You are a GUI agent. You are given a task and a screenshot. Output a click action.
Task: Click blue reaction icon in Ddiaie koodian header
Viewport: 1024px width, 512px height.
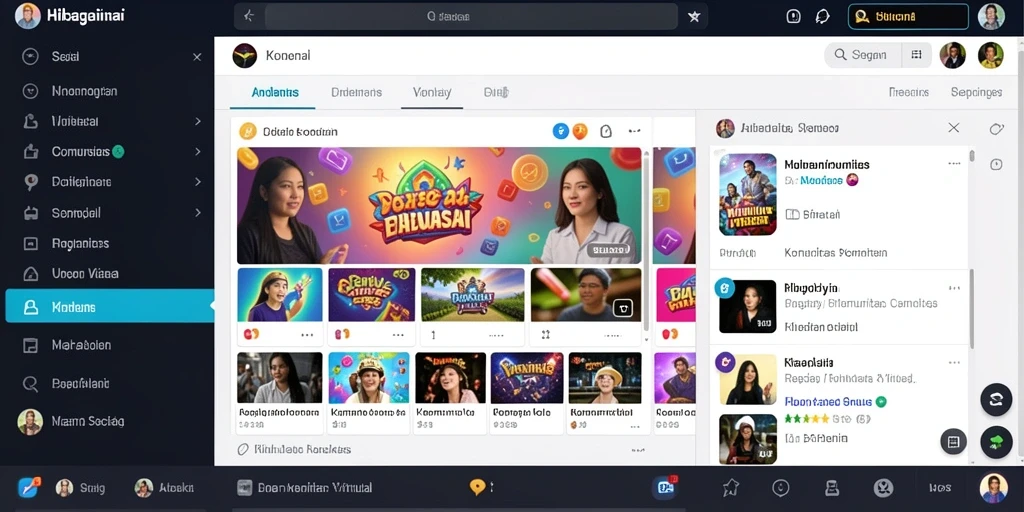pos(560,131)
